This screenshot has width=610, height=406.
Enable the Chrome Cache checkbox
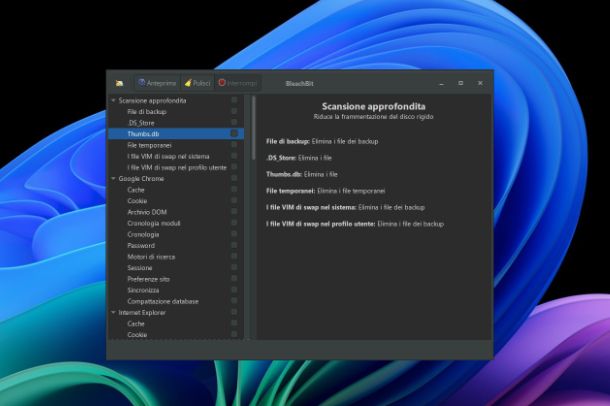pyautogui.click(x=234, y=190)
